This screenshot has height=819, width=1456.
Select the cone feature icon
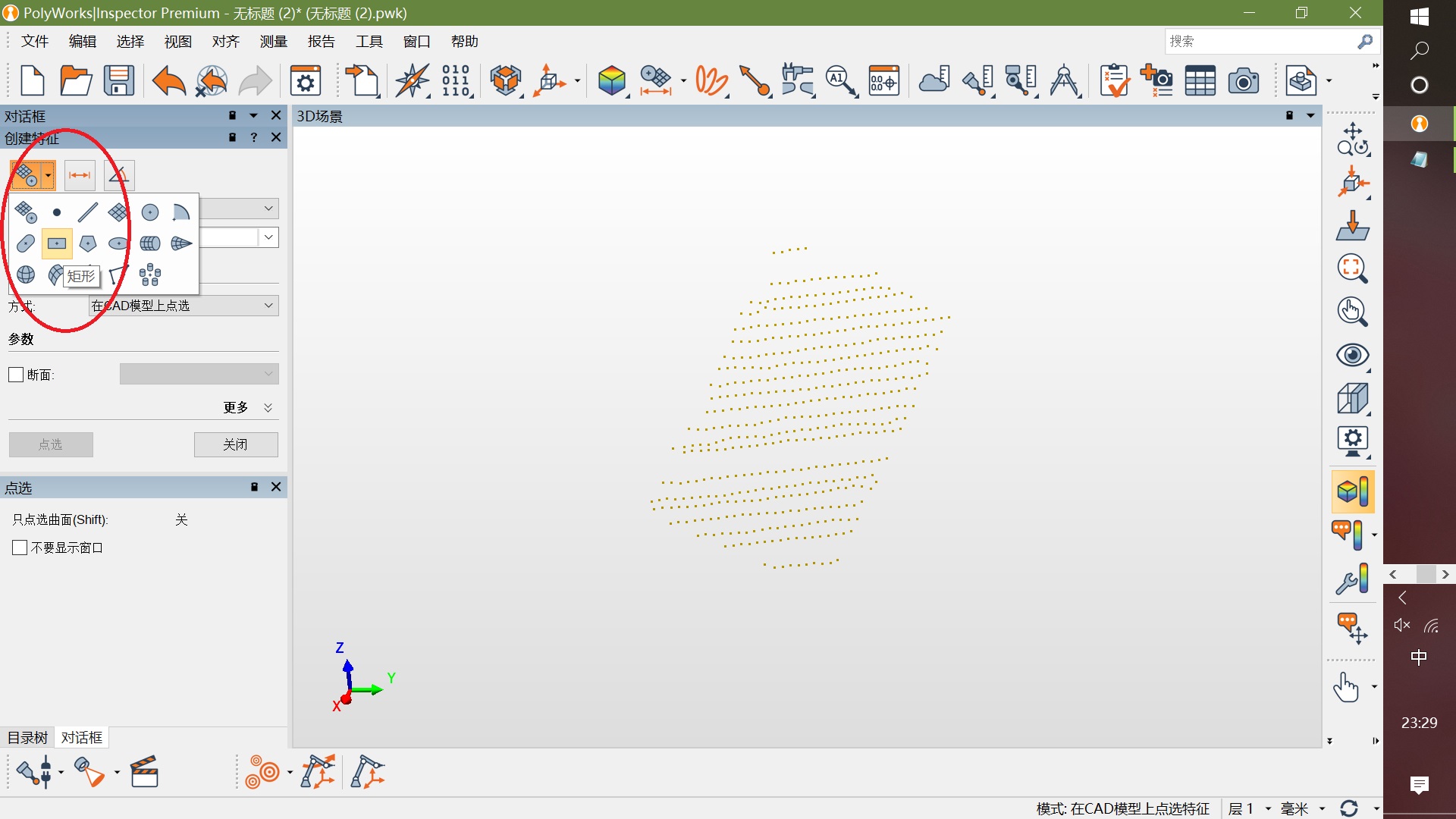[x=180, y=243]
